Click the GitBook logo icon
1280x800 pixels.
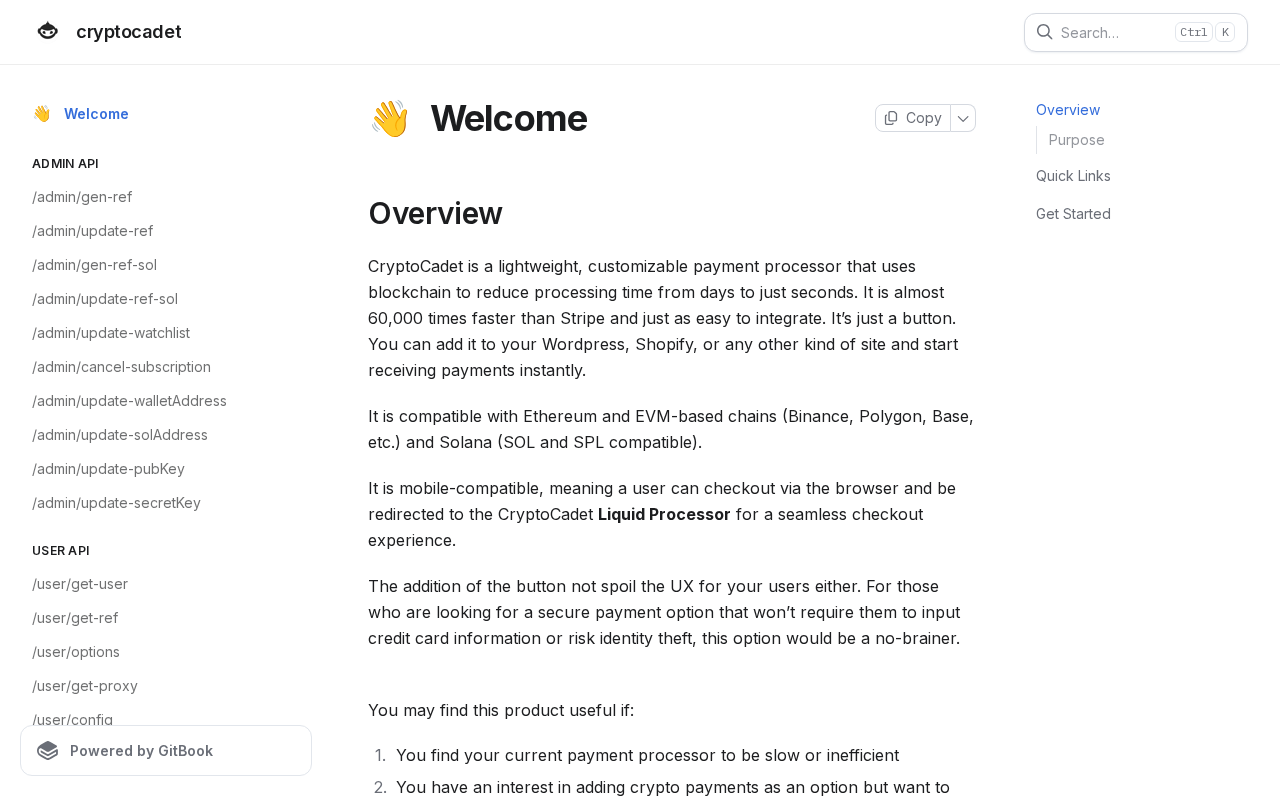pyautogui.click(x=47, y=751)
